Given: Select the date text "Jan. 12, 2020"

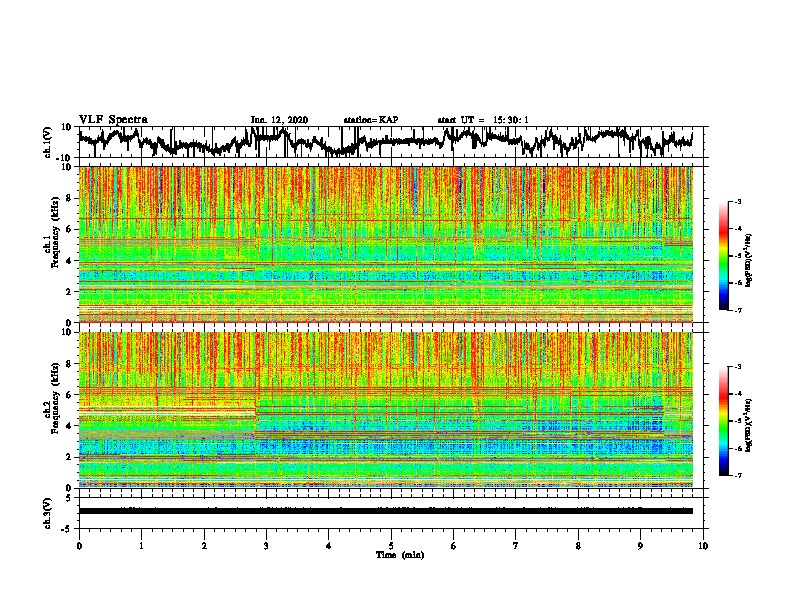Looking at the screenshot, I should [279, 120].
